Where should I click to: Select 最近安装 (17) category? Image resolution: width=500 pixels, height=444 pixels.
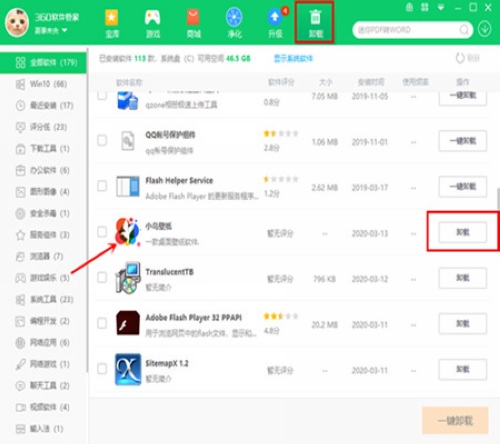(x=43, y=106)
